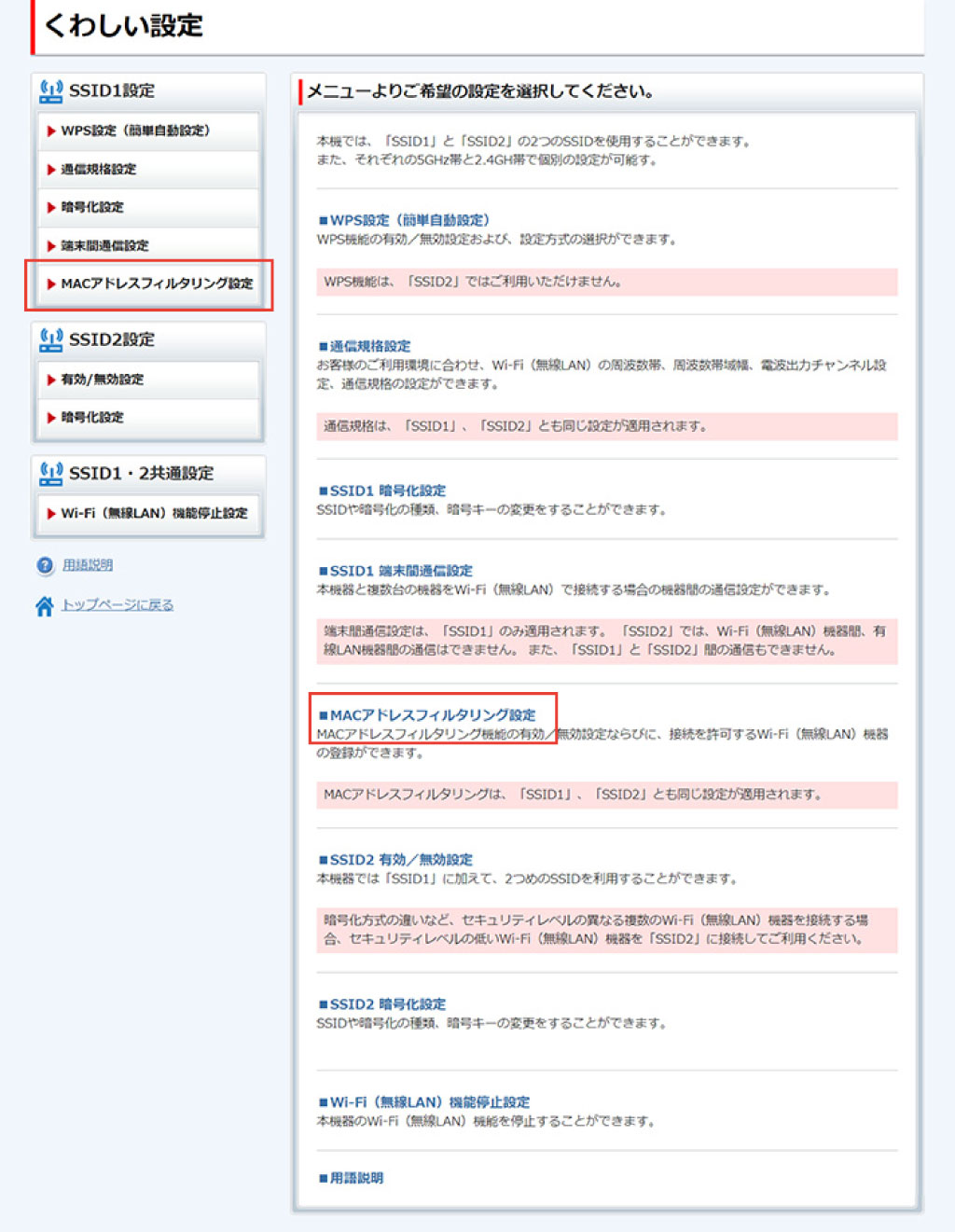Open SSID2 有効/無効設定 in the sidebar

pos(102,380)
